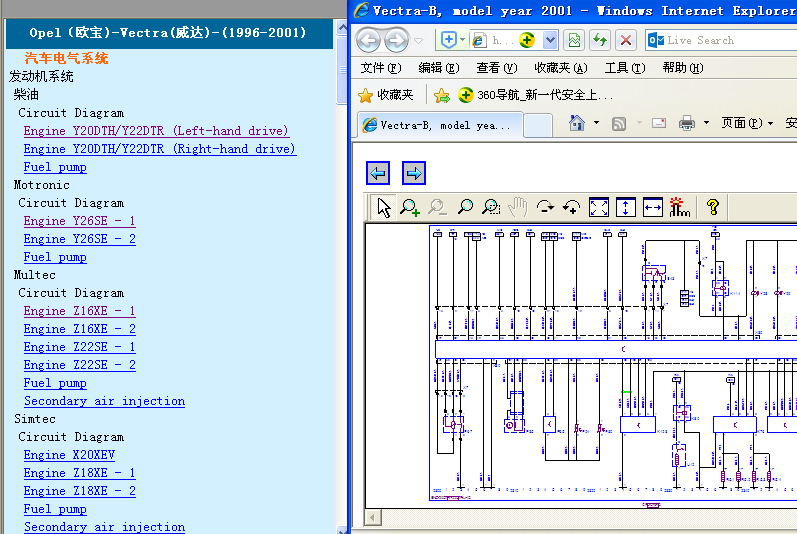This screenshot has height=534, width=797.
Task: Click the blue shield plus icon in address bar
Action: coord(449,40)
